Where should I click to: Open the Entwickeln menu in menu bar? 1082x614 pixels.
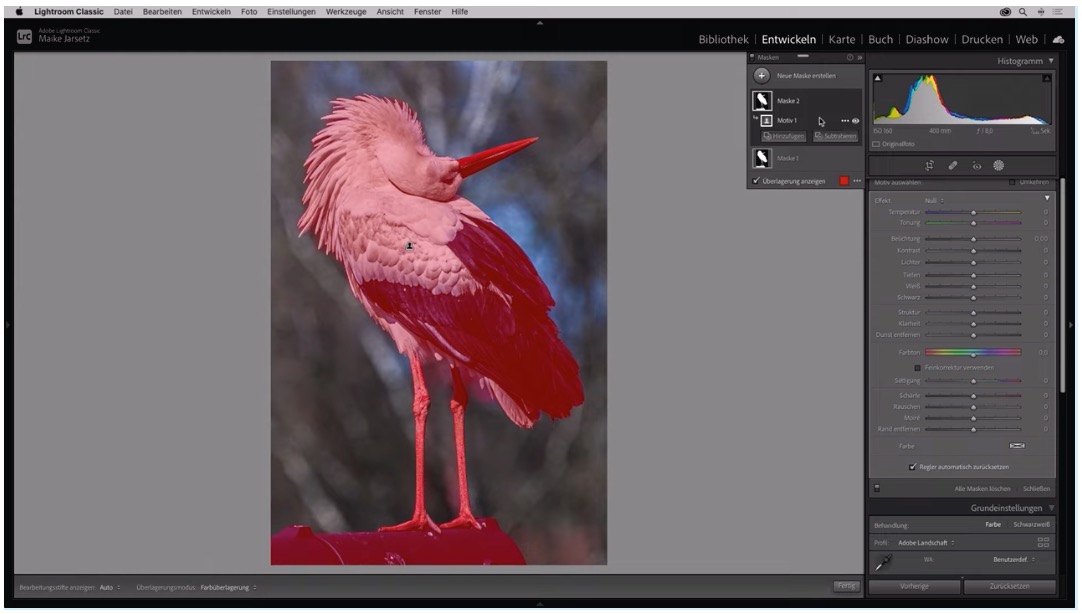coord(211,12)
